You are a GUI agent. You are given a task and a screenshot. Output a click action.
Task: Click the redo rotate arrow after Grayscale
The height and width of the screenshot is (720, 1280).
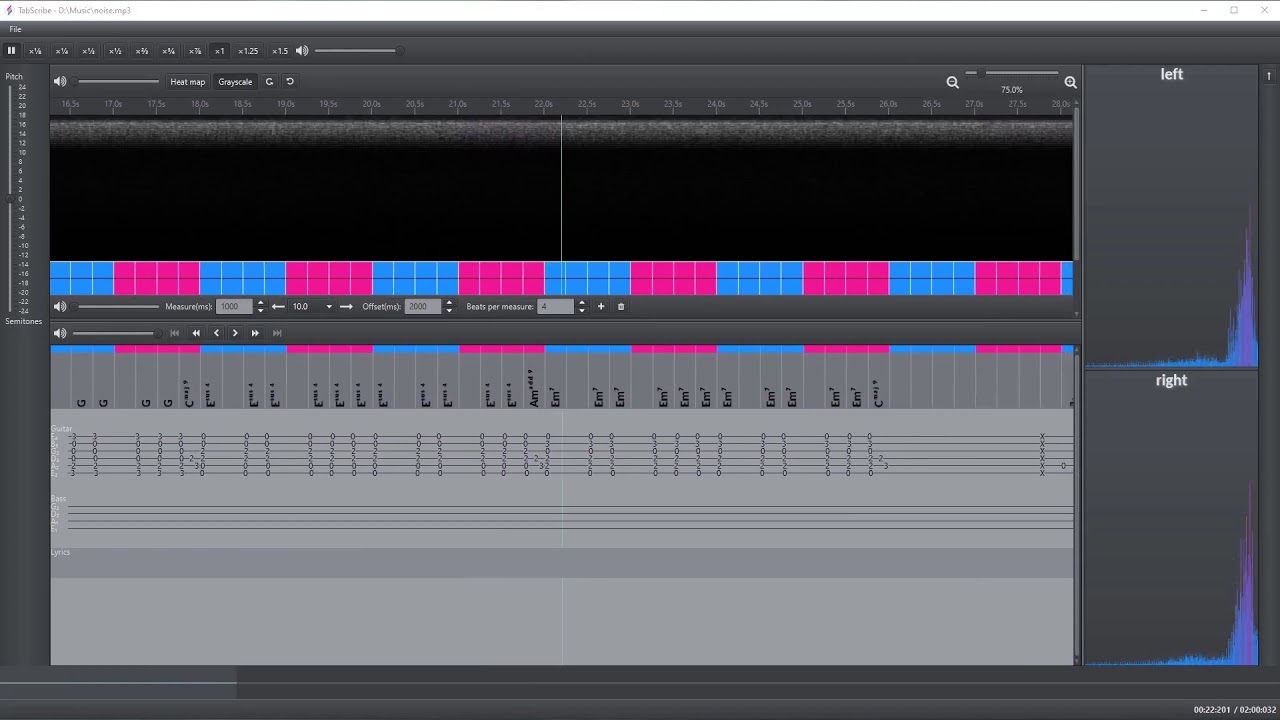[x=269, y=82]
